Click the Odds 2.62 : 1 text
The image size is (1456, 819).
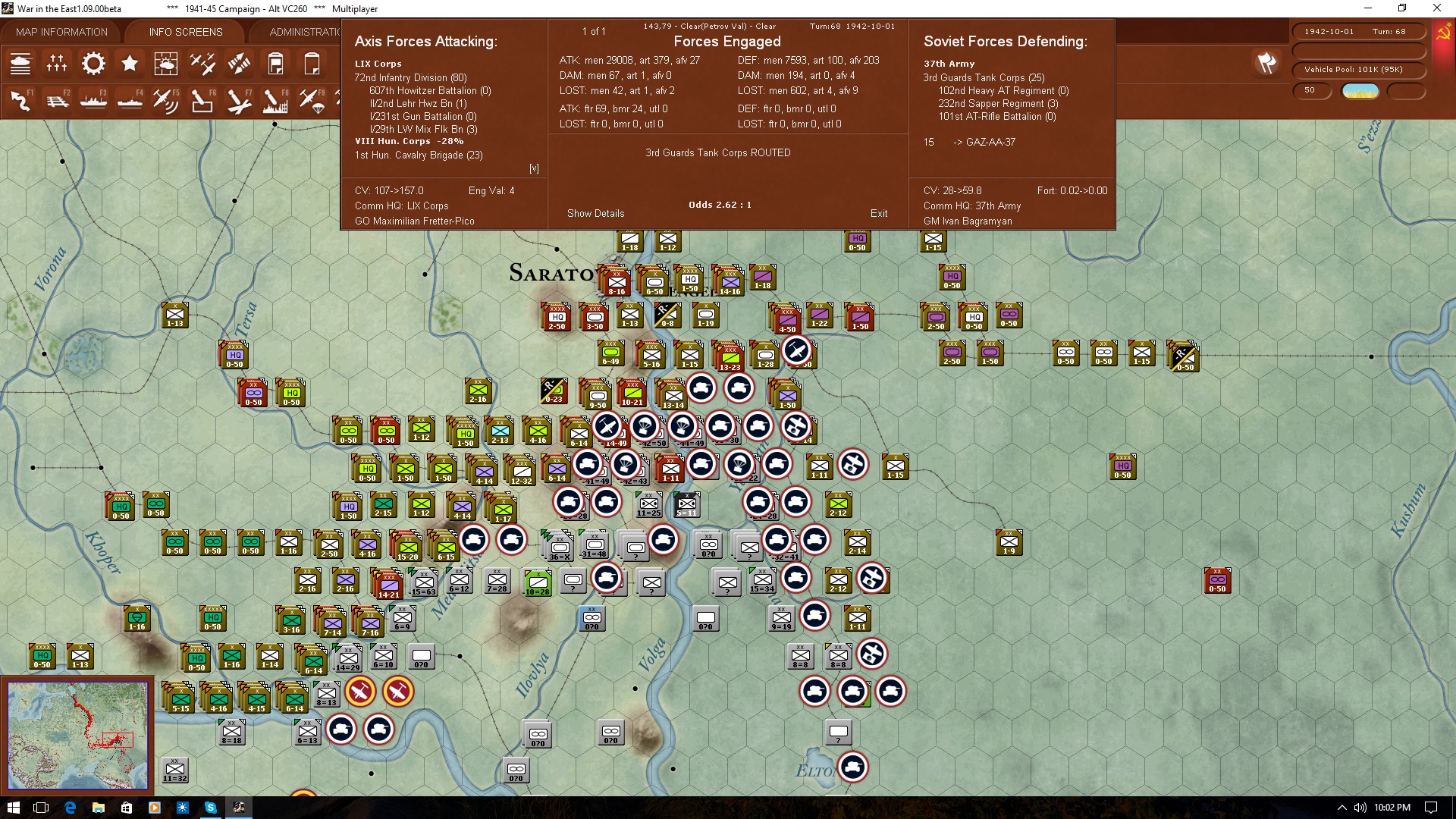click(720, 205)
